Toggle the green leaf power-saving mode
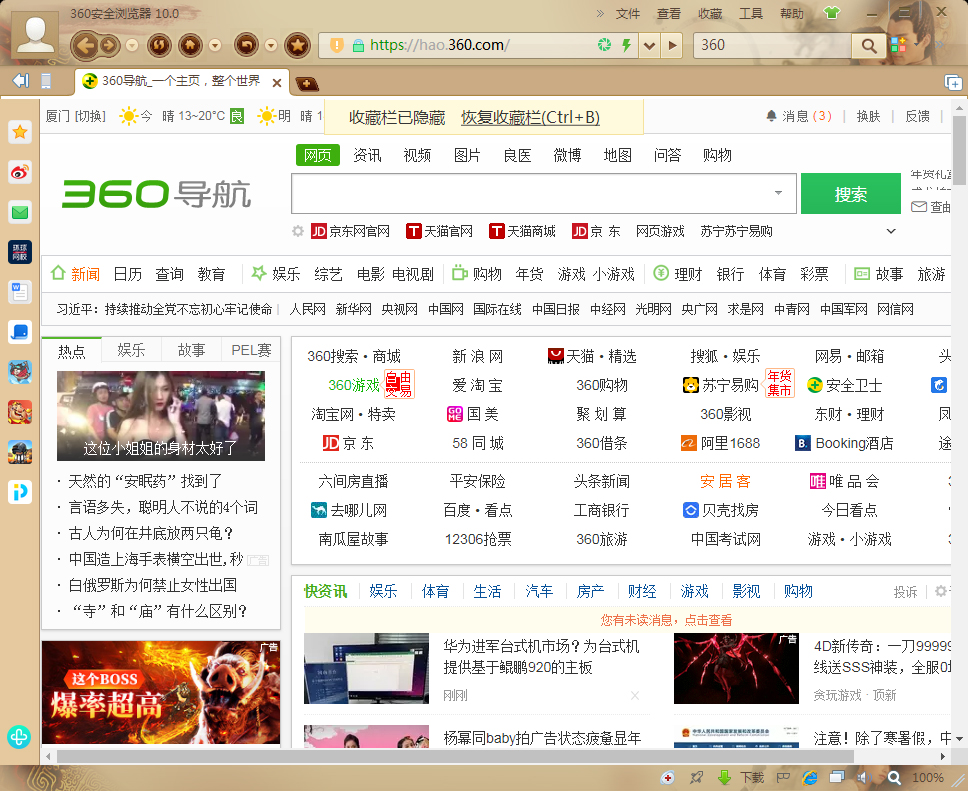The height and width of the screenshot is (791, 968). point(833,13)
